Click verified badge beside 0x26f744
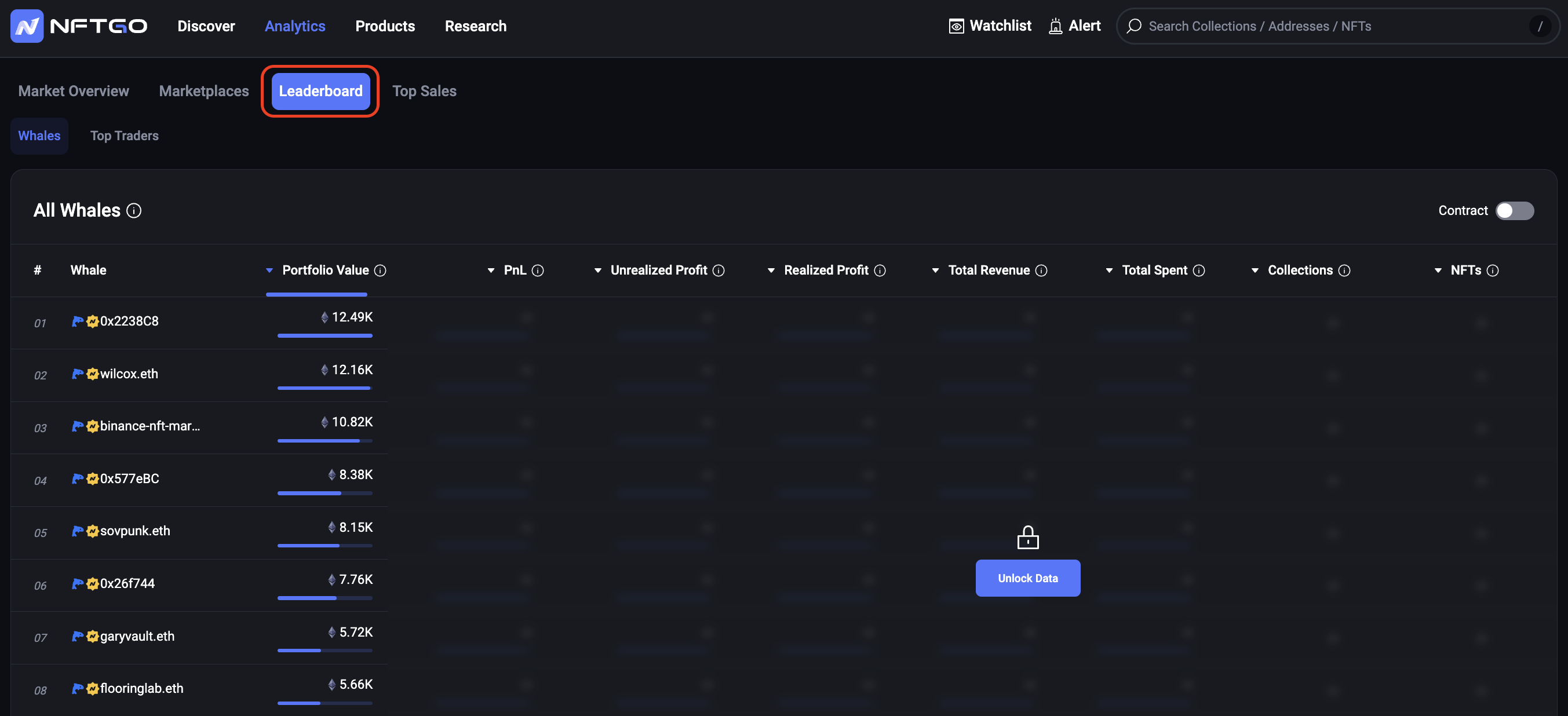Screen dimensions: 1568x716 click(93, 584)
